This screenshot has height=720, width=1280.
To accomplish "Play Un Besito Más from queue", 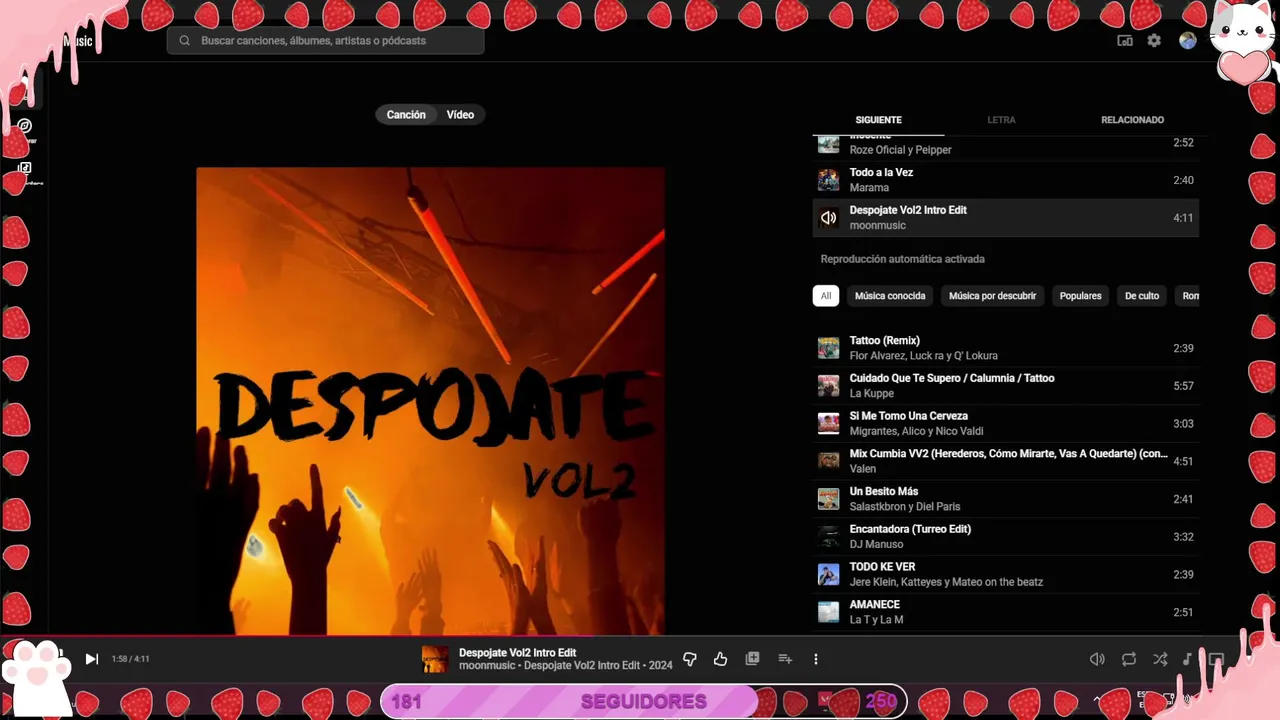I will coord(1005,499).
